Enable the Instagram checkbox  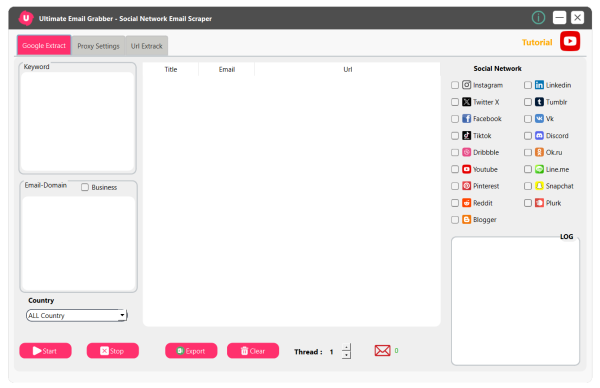[x=455, y=85]
